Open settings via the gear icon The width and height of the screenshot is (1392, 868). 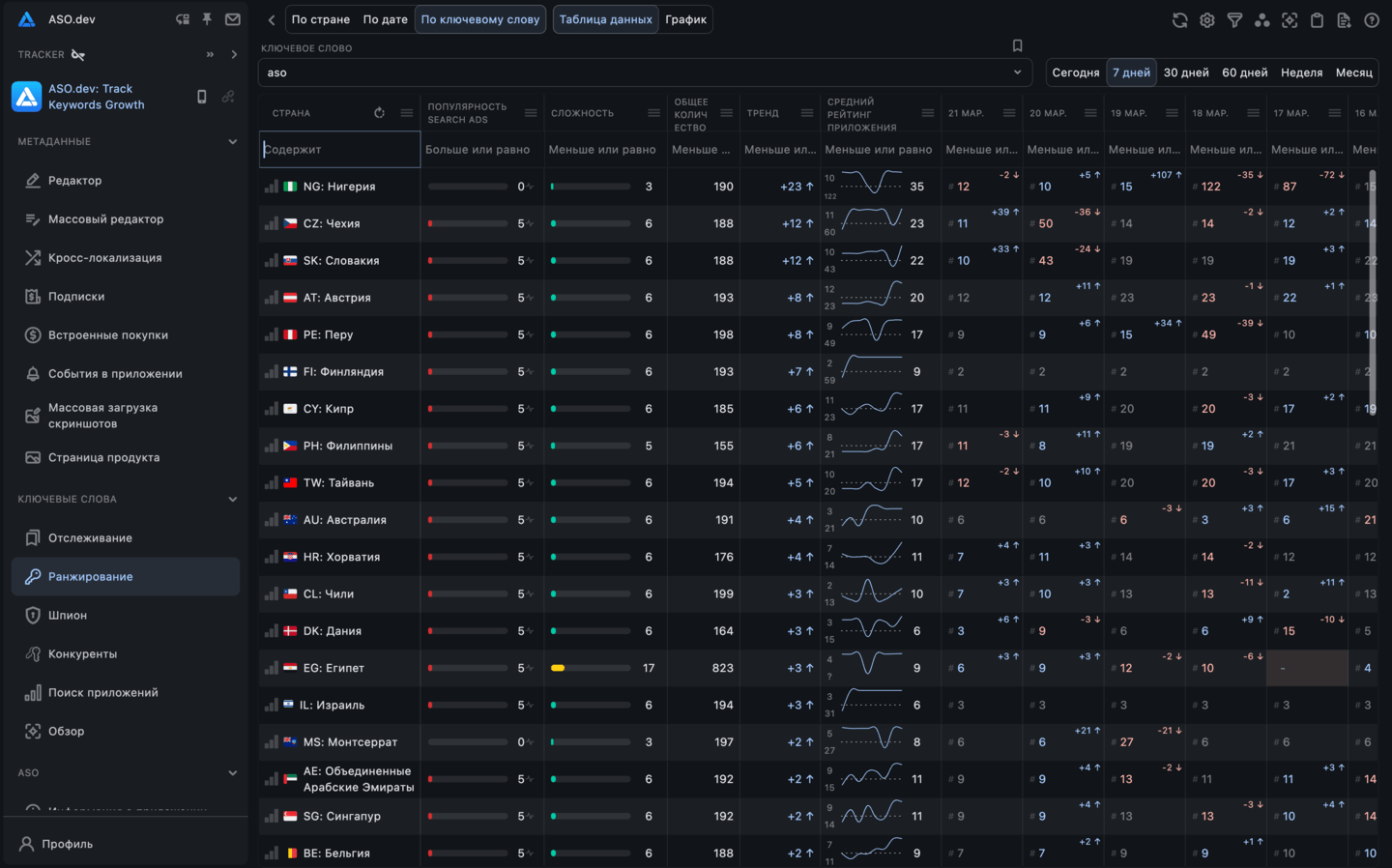pyautogui.click(x=1207, y=19)
